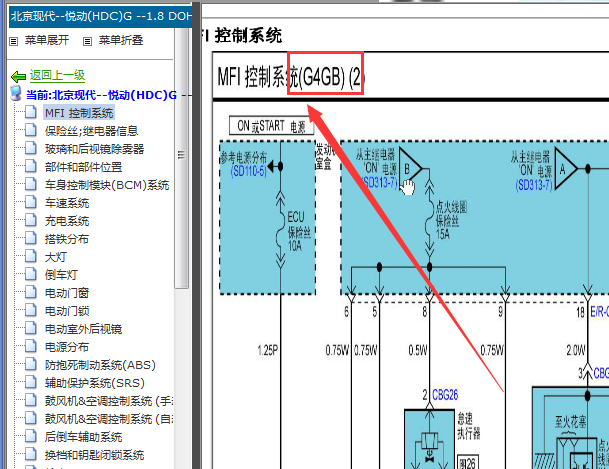Open the 搭铁分布 entry
Image resolution: width=609 pixels, height=469 pixels.
pos(67,239)
